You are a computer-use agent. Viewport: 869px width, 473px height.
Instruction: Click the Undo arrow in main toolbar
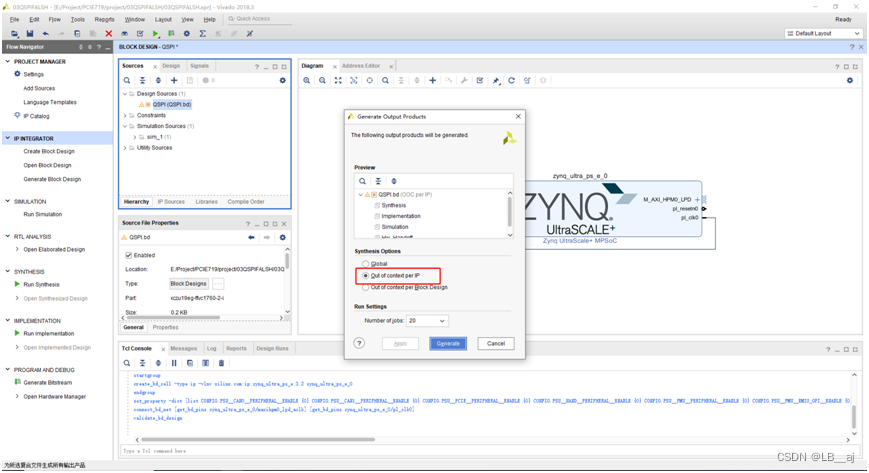pos(45,34)
